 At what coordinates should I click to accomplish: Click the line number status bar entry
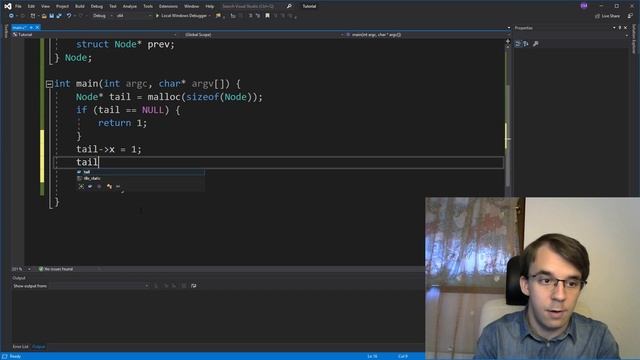[372, 356]
